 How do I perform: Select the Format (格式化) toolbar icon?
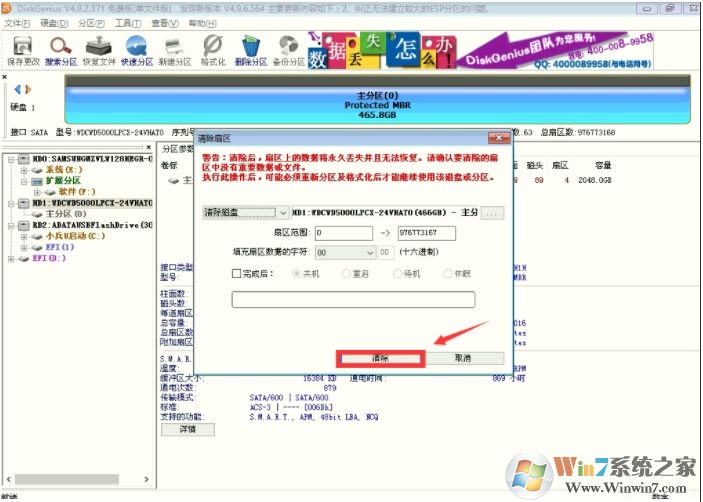tap(213, 51)
